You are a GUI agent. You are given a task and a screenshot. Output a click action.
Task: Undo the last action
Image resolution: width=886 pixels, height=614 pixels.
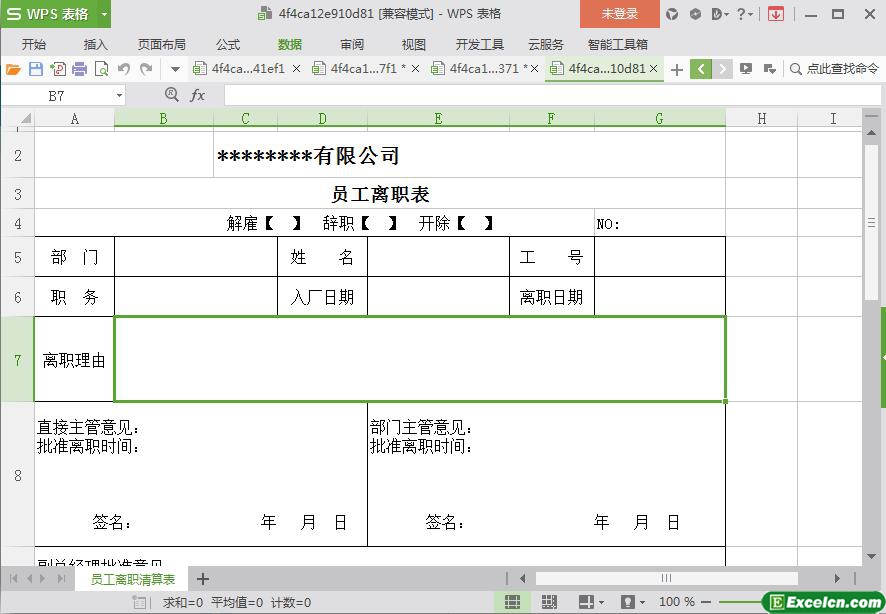click(124, 69)
